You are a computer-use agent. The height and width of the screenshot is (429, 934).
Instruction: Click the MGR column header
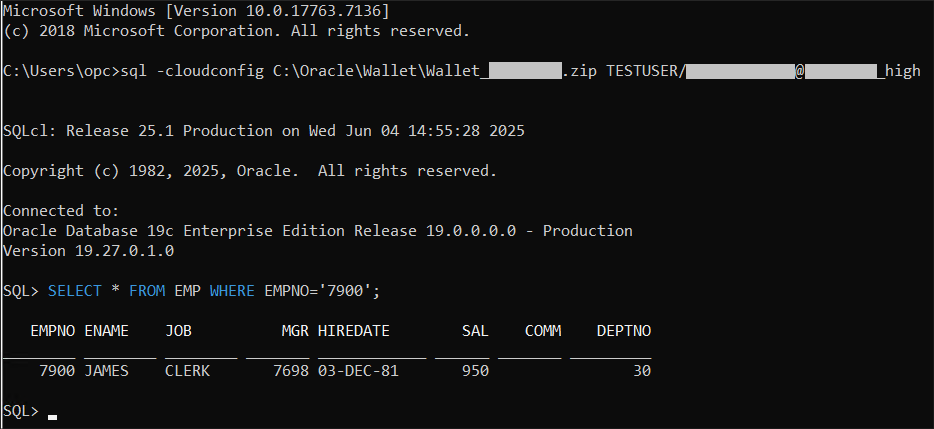tap(295, 331)
